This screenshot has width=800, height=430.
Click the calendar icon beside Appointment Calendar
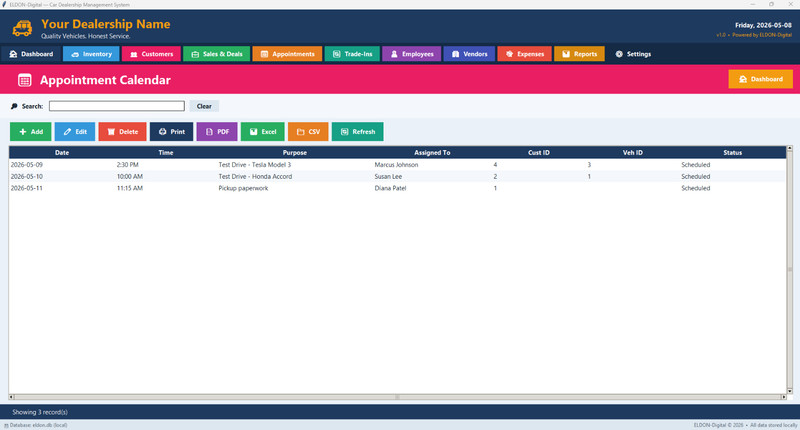pos(24,80)
